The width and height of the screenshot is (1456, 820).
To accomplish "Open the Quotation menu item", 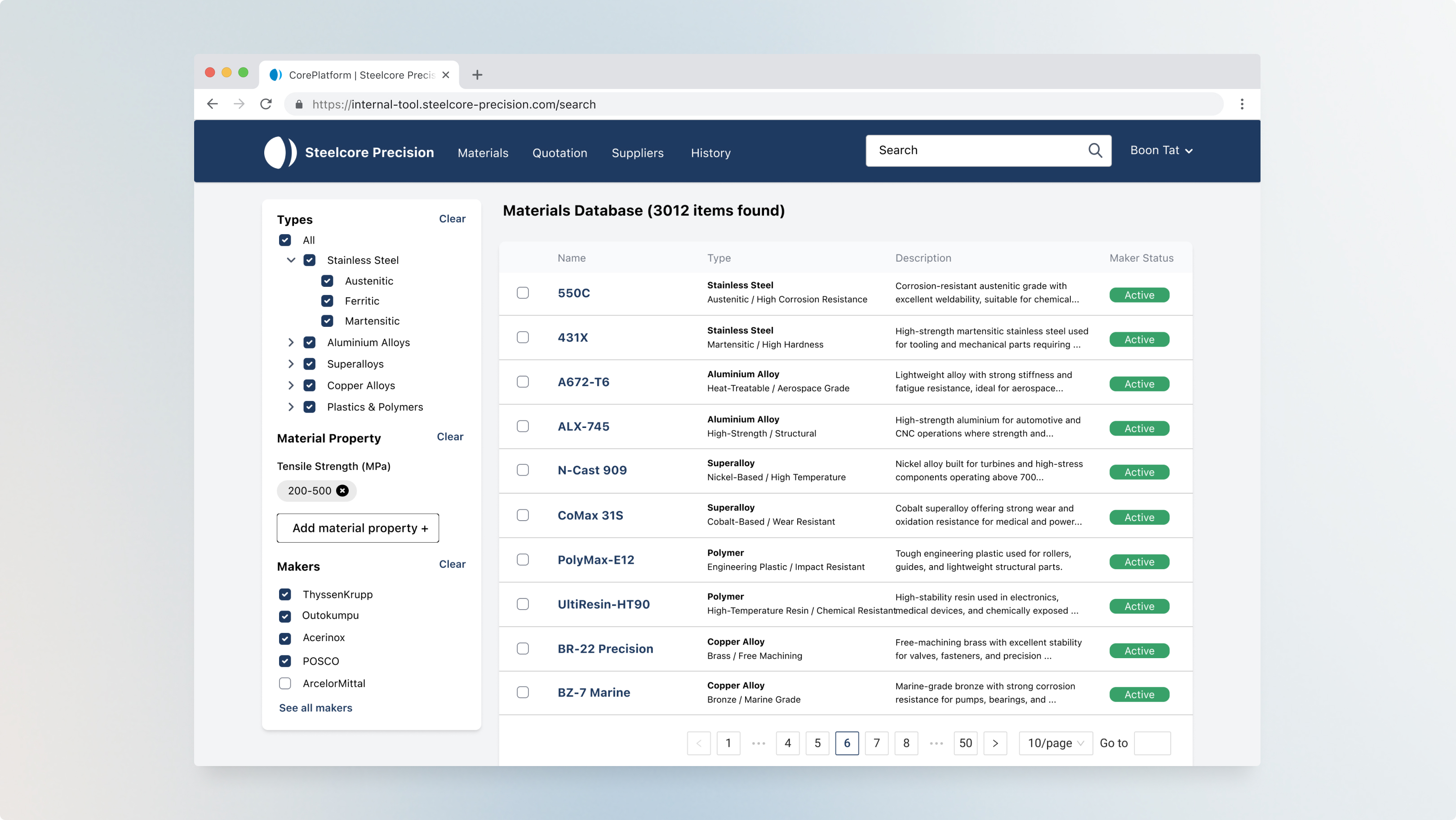I will pos(559,153).
